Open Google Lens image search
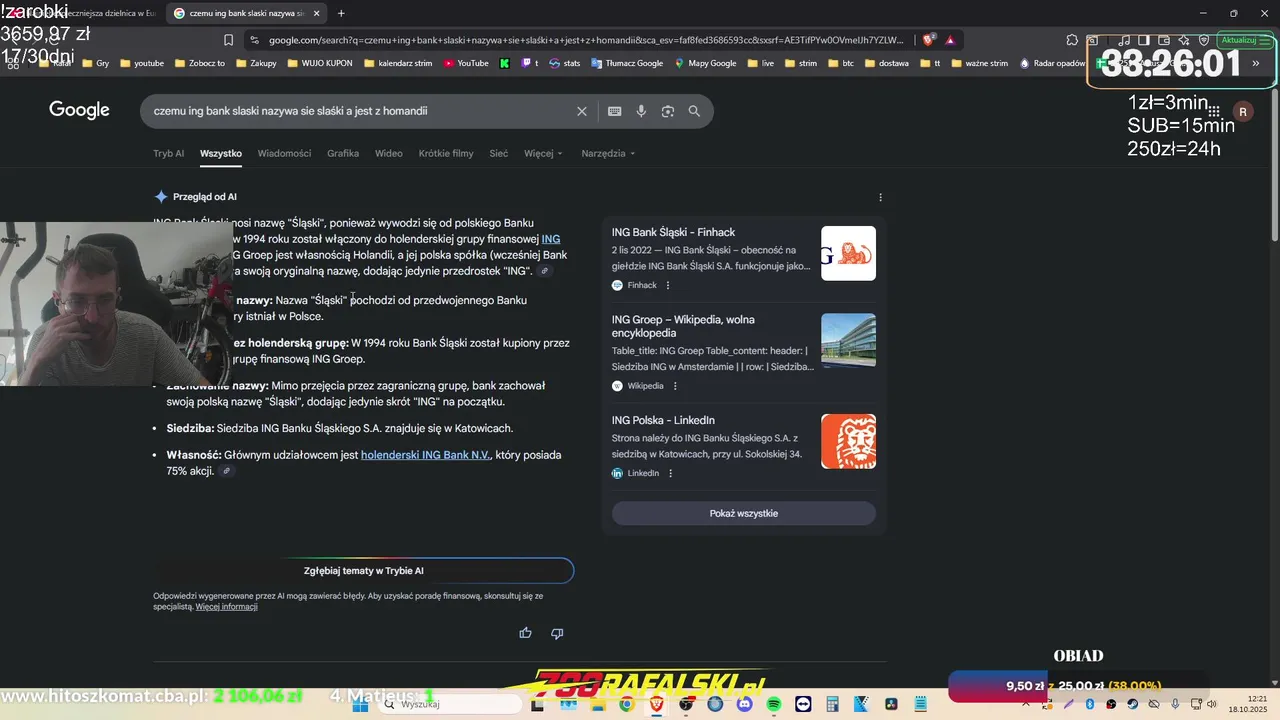 (668, 111)
